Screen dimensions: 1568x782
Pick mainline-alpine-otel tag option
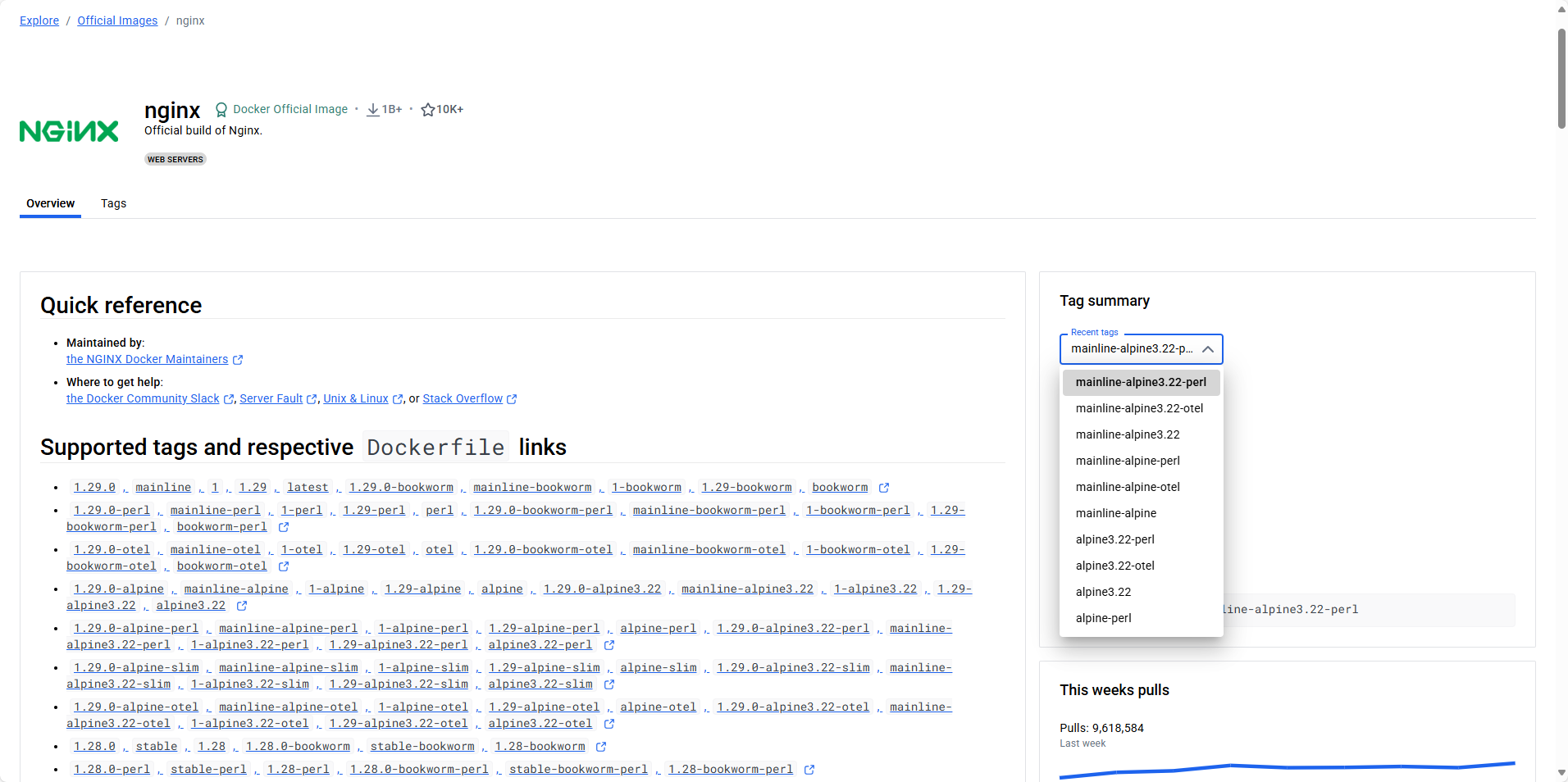1141,487
